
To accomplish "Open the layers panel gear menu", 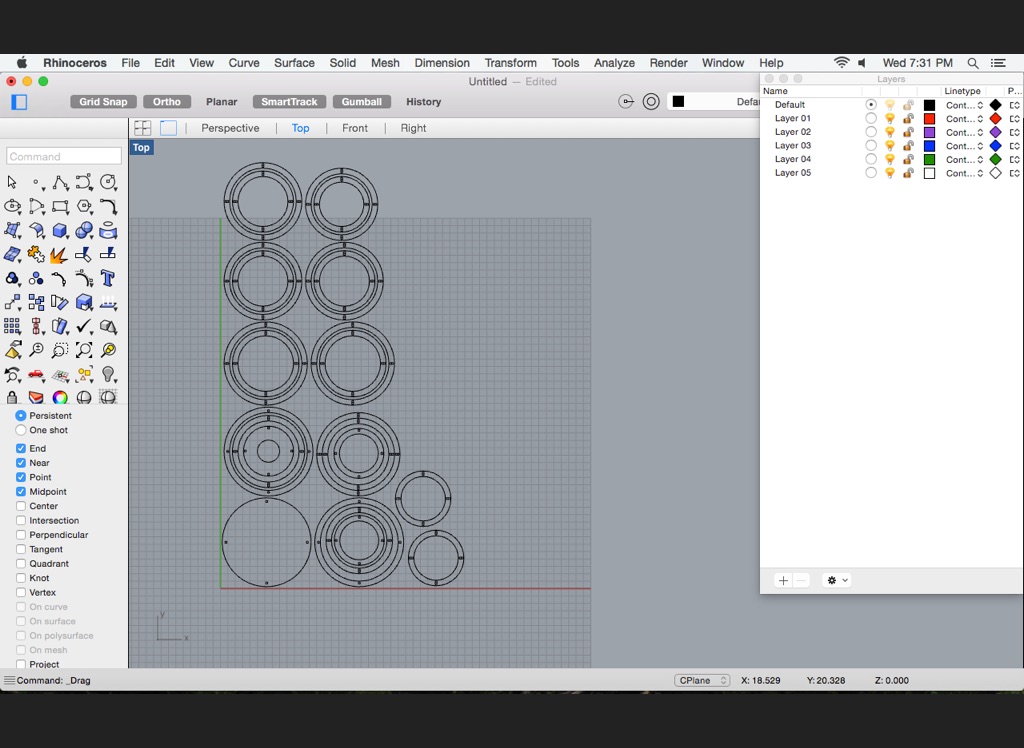I will tap(836, 580).
